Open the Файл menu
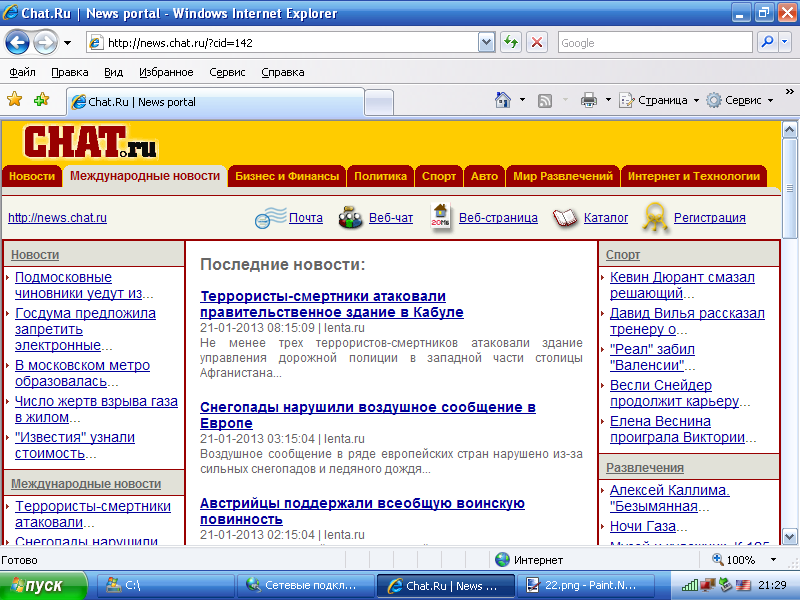Screen dimensions: 800x600 (22, 72)
